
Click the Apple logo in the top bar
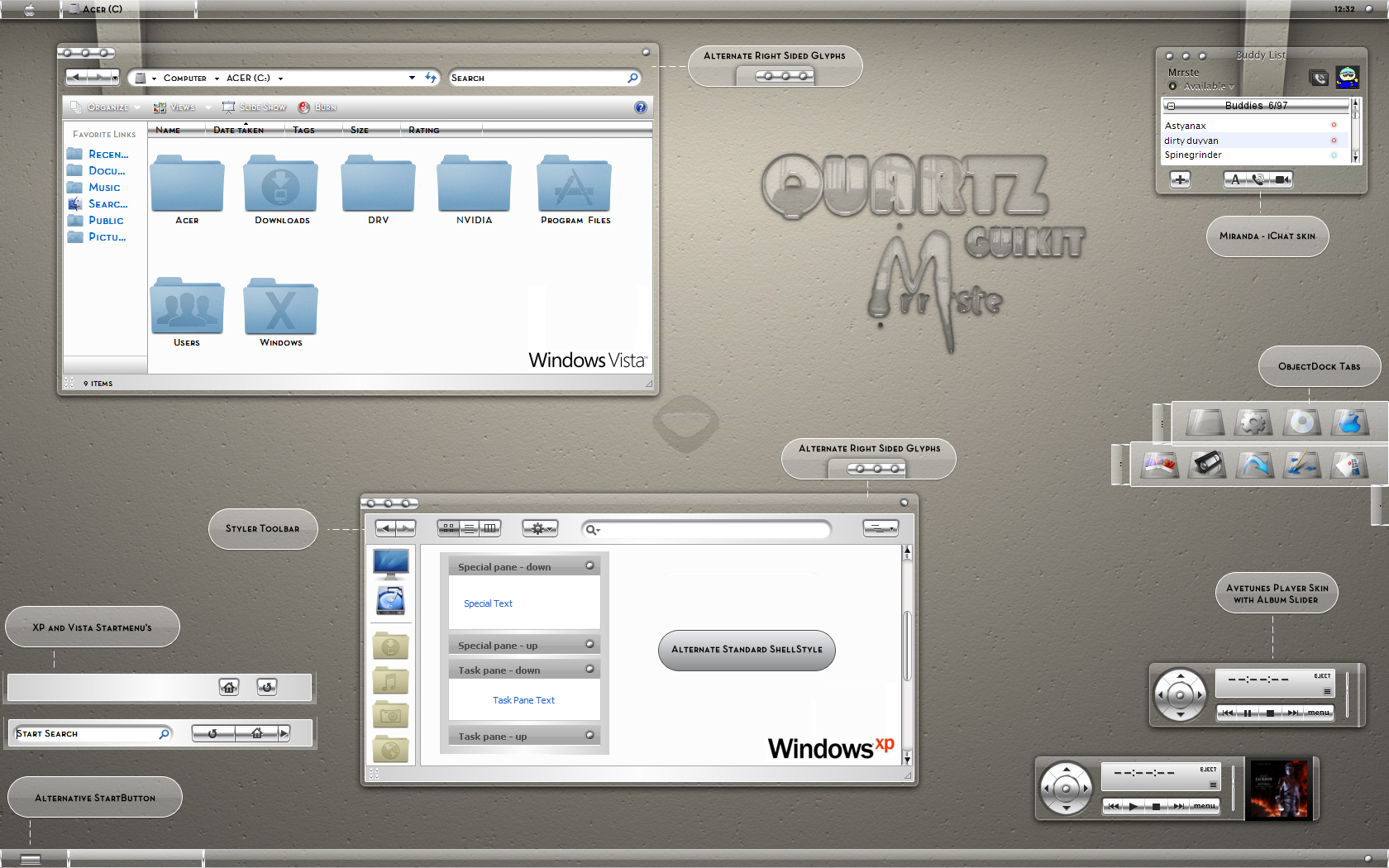(30, 9)
